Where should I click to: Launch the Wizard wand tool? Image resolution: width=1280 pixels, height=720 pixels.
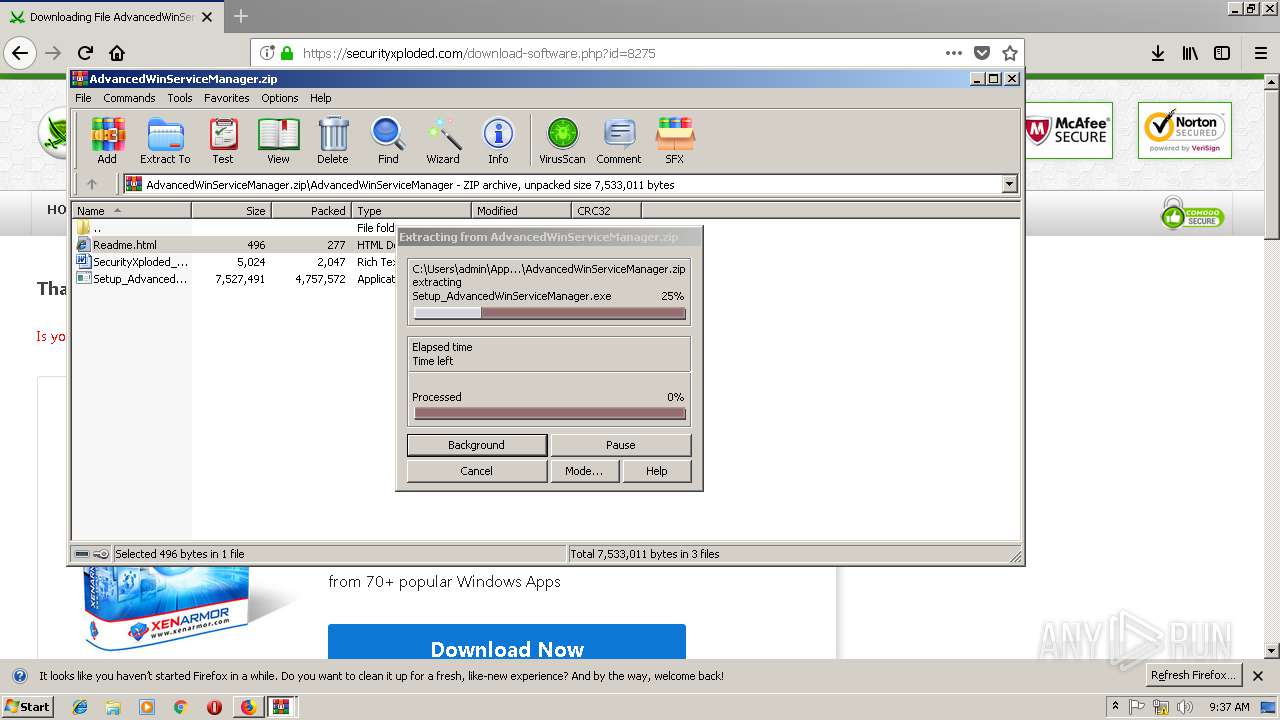[x=443, y=141]
